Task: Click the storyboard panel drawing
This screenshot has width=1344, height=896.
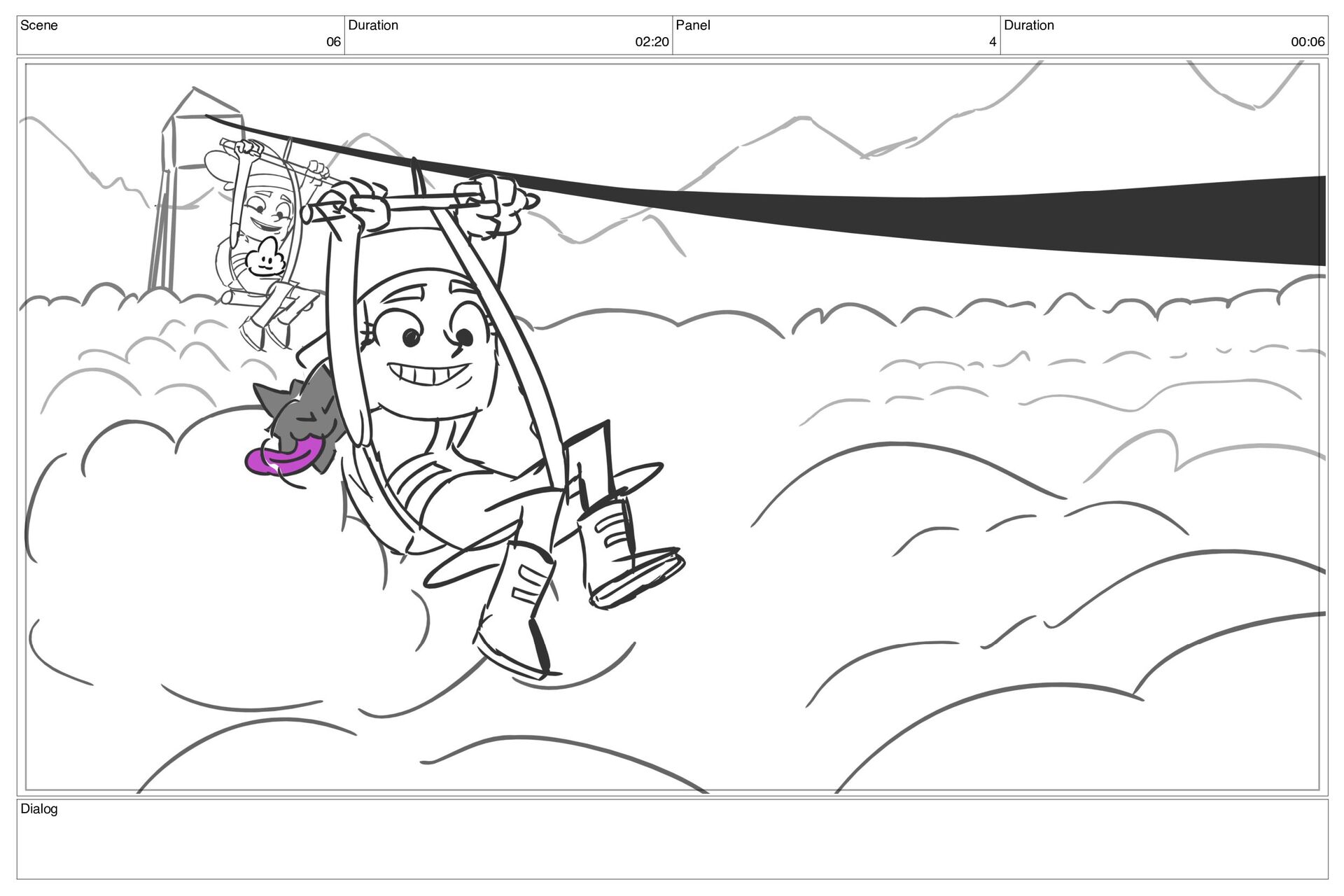Action: coord(672,427)
